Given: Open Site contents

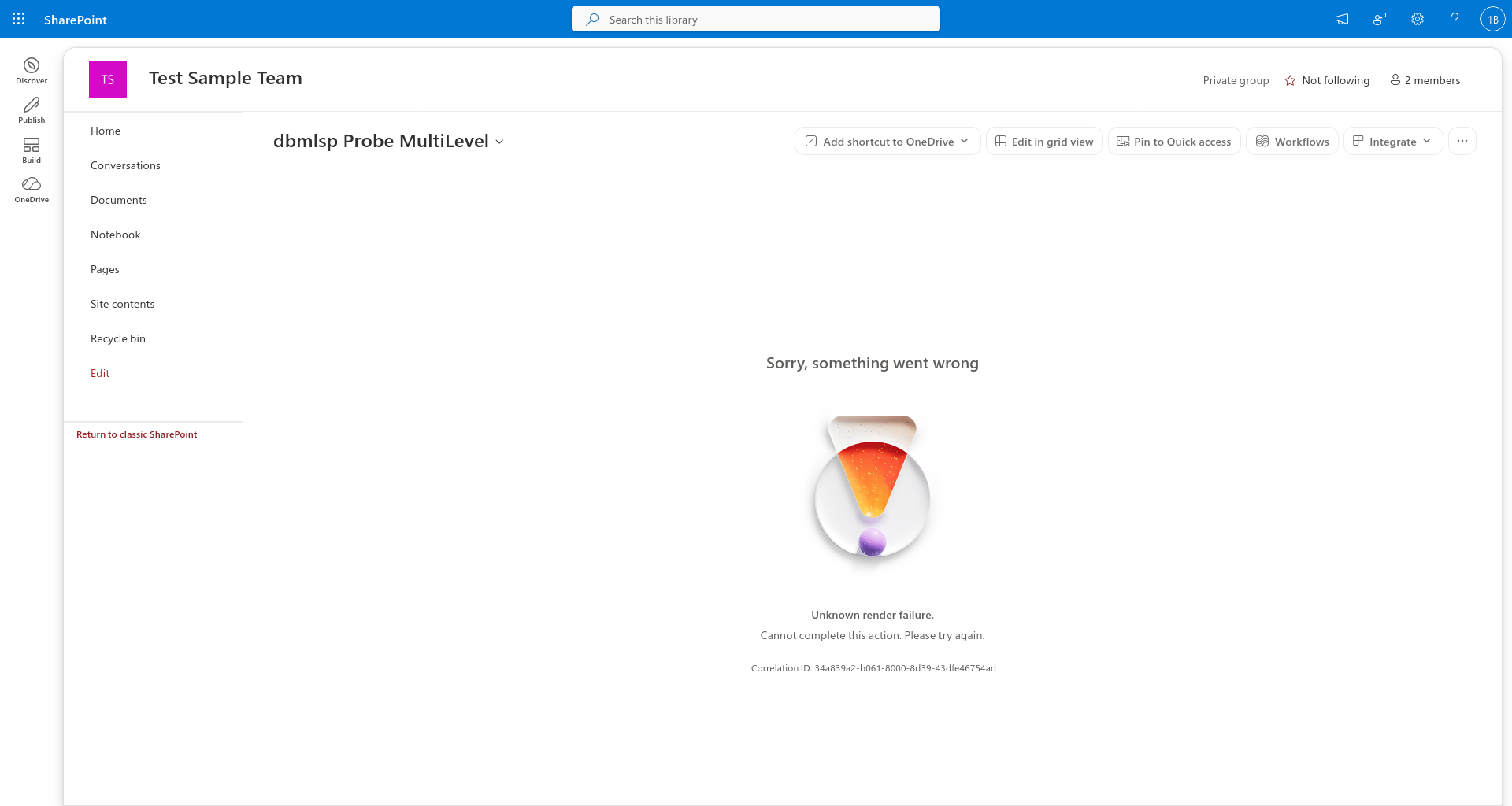Looking at the screenshot, I should 123,304.
